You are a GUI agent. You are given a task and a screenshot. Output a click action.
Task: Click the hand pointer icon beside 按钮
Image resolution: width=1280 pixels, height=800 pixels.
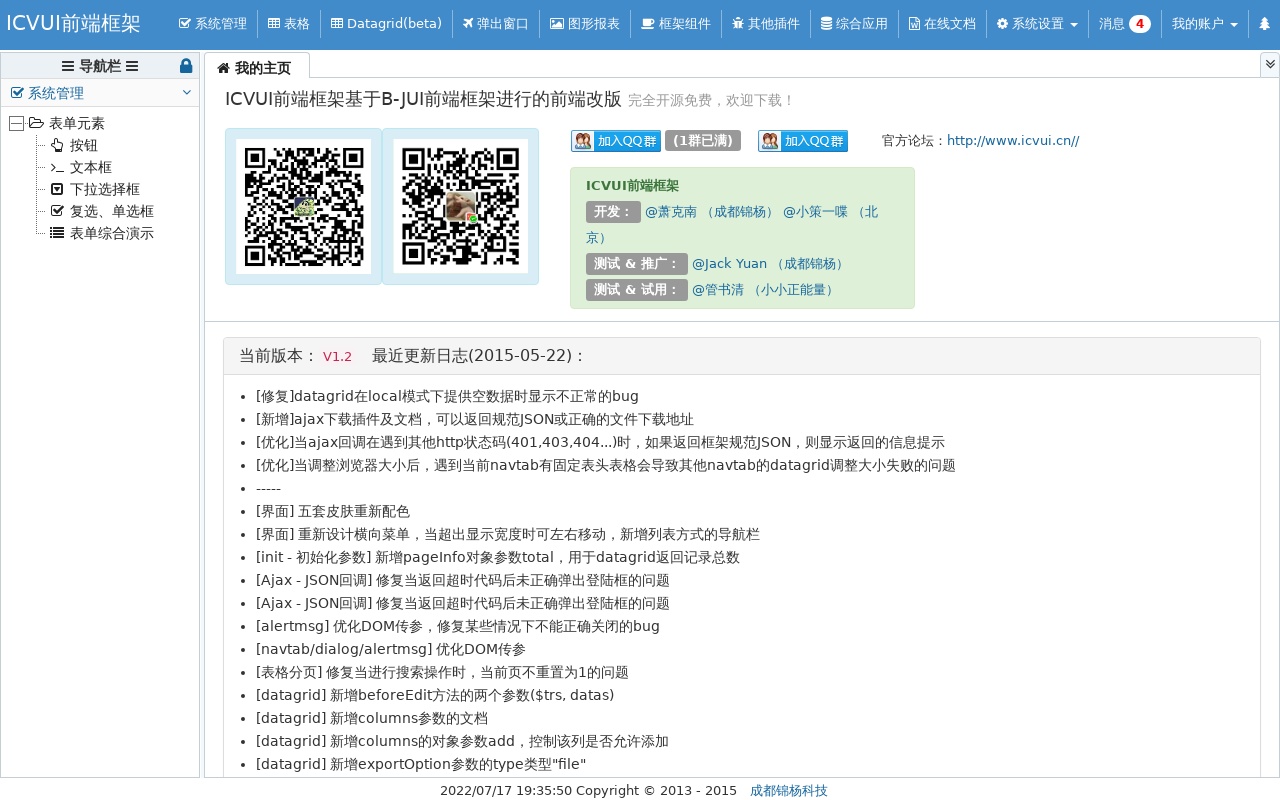57,145
